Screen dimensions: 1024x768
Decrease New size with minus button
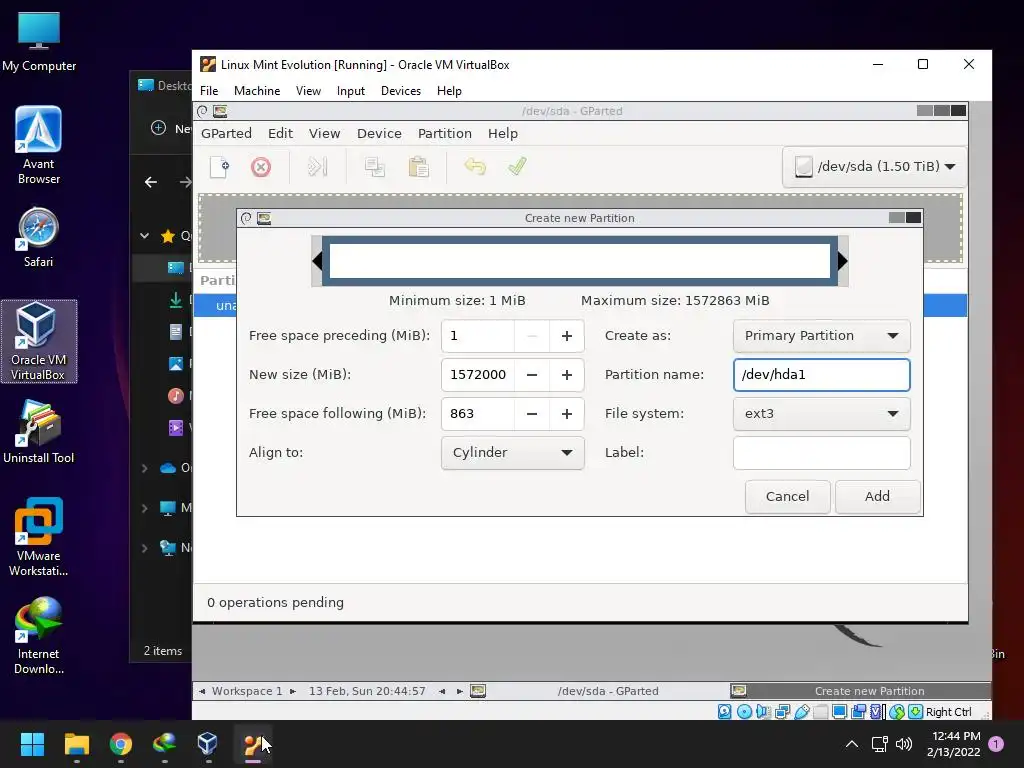click(x=532, y=375)
